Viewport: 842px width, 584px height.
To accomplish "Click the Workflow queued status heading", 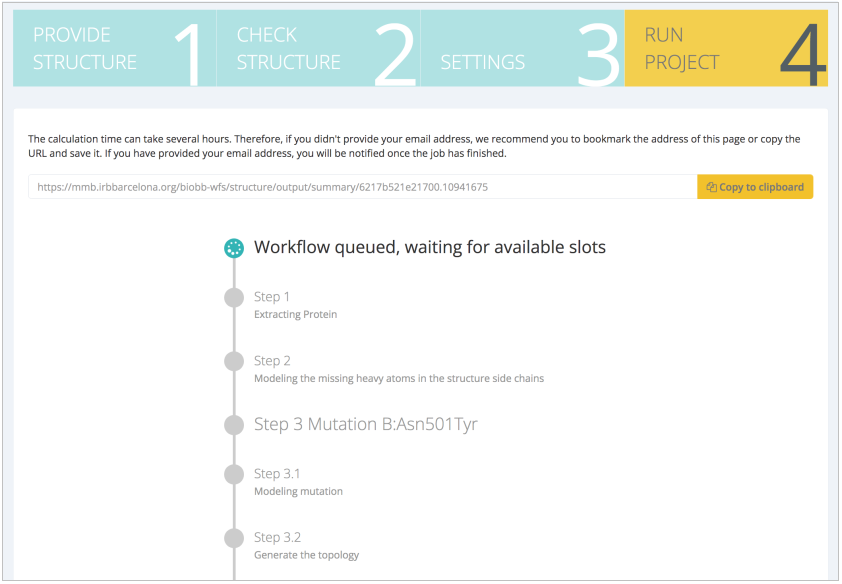I will pos(430,247).
